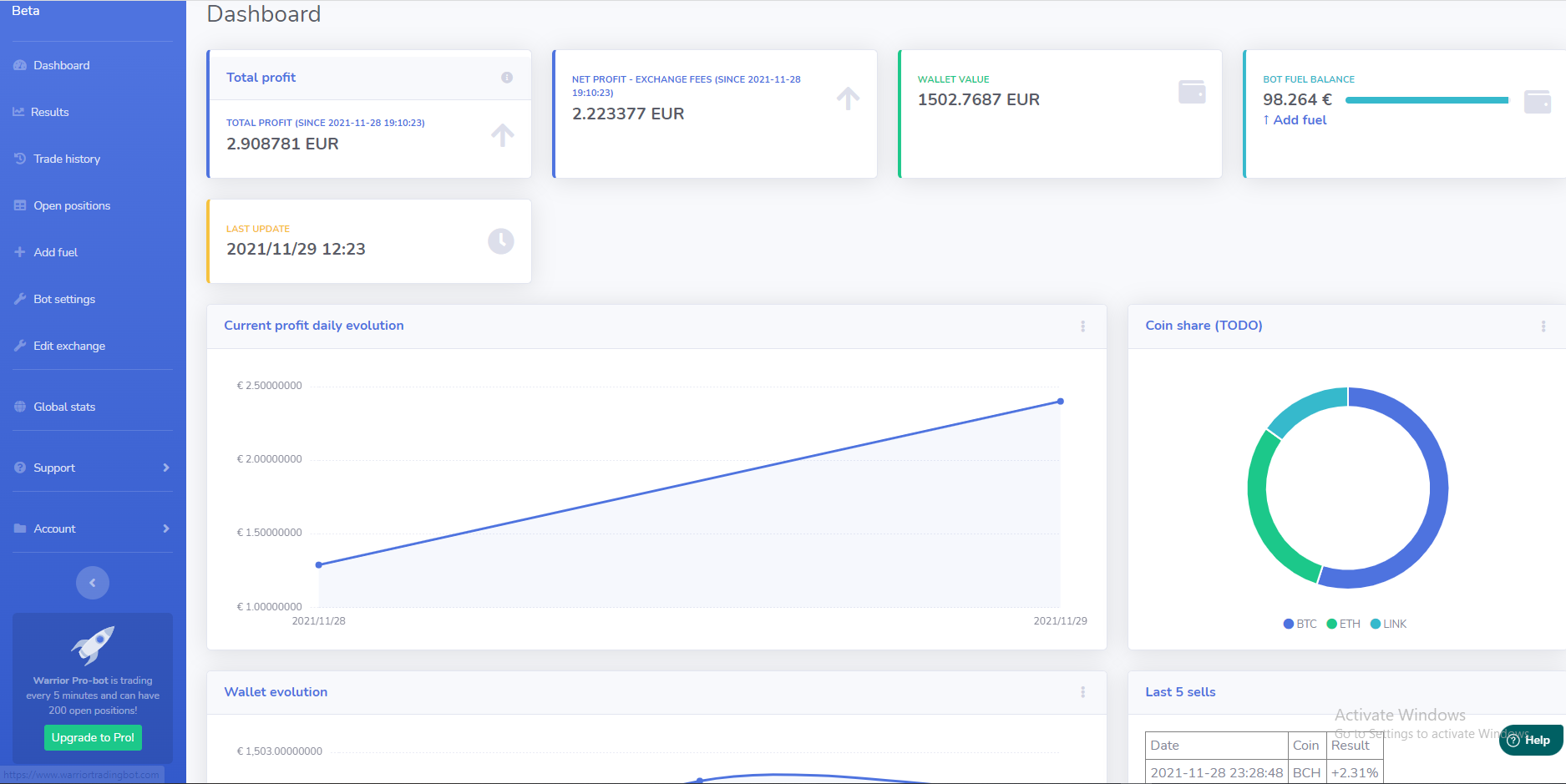Viewport: 1566px width, 784px height.
Task: Expand the Support sidebar menu
Action: pos(92,468)
